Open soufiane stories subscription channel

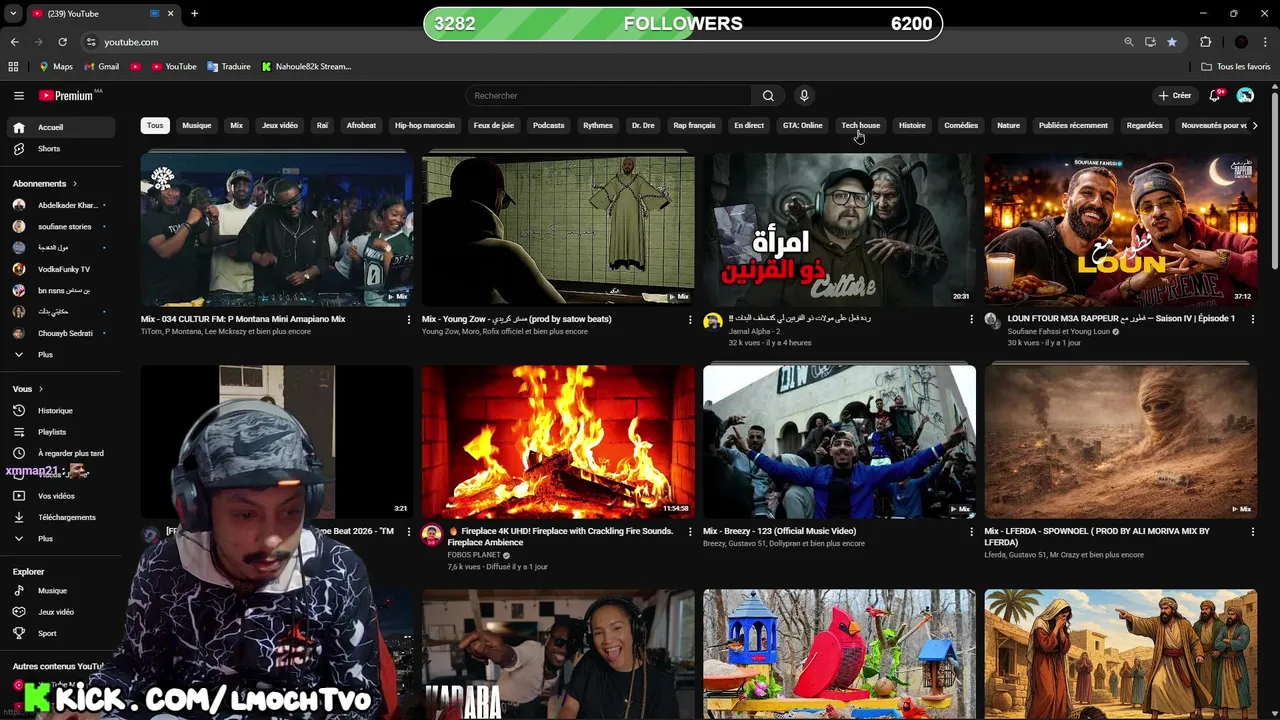pyautogui.click(x=62, y=227)
